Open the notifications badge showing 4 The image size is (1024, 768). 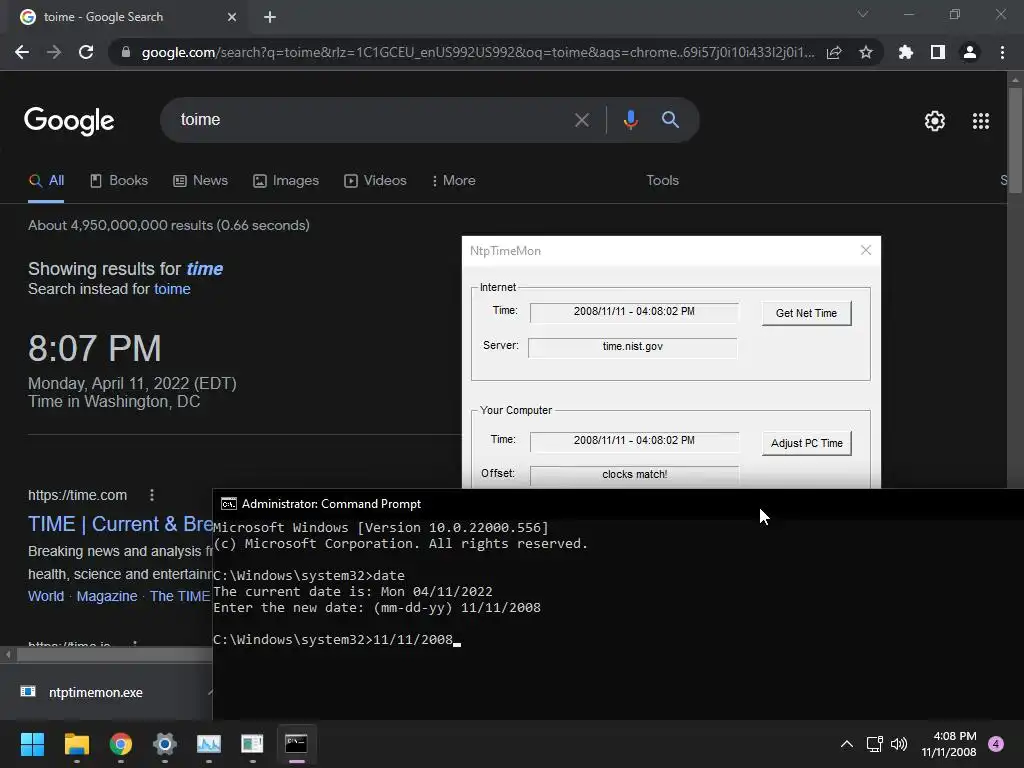(996, 744)
